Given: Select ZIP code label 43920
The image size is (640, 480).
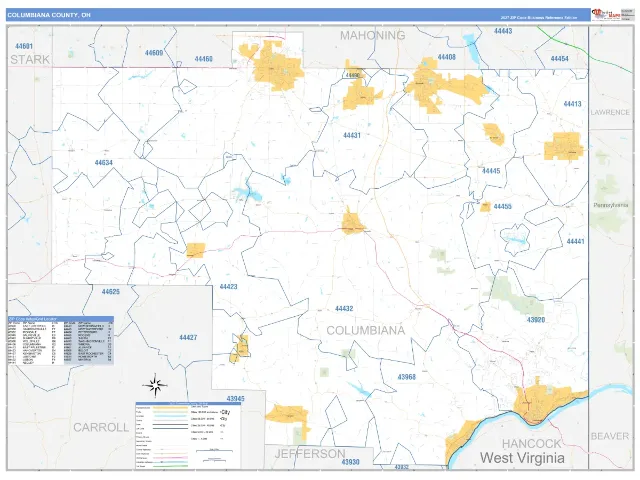Looking at the screenshot, I should pyautogui.click(x=536, y=320).
